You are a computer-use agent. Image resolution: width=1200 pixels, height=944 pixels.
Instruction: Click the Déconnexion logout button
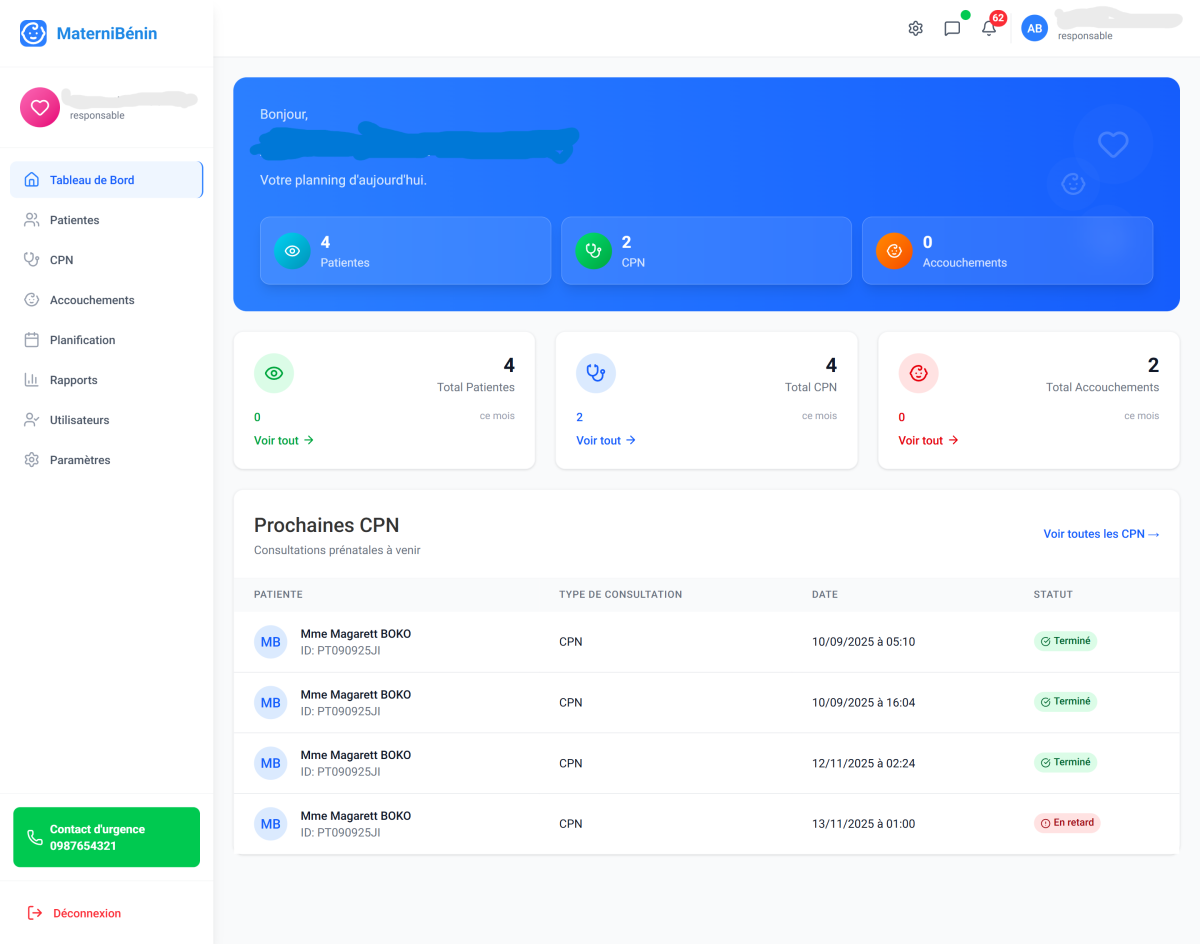click(86, 913)
